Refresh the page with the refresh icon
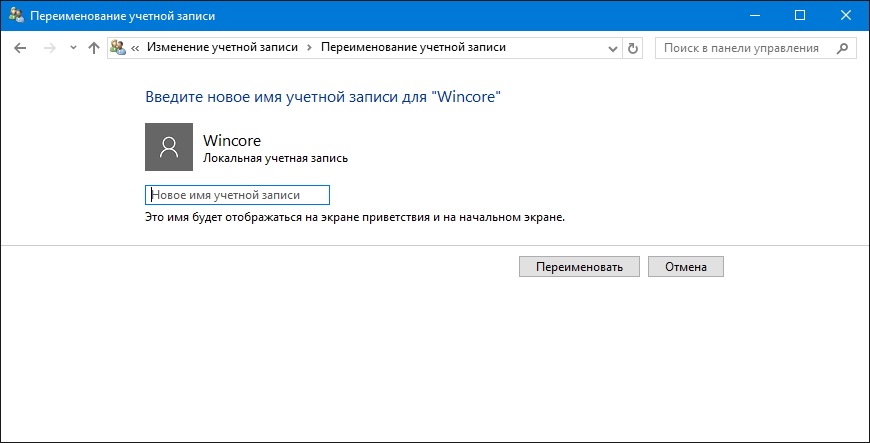Viewport: 870px width, 443px height. click(633, 49)
